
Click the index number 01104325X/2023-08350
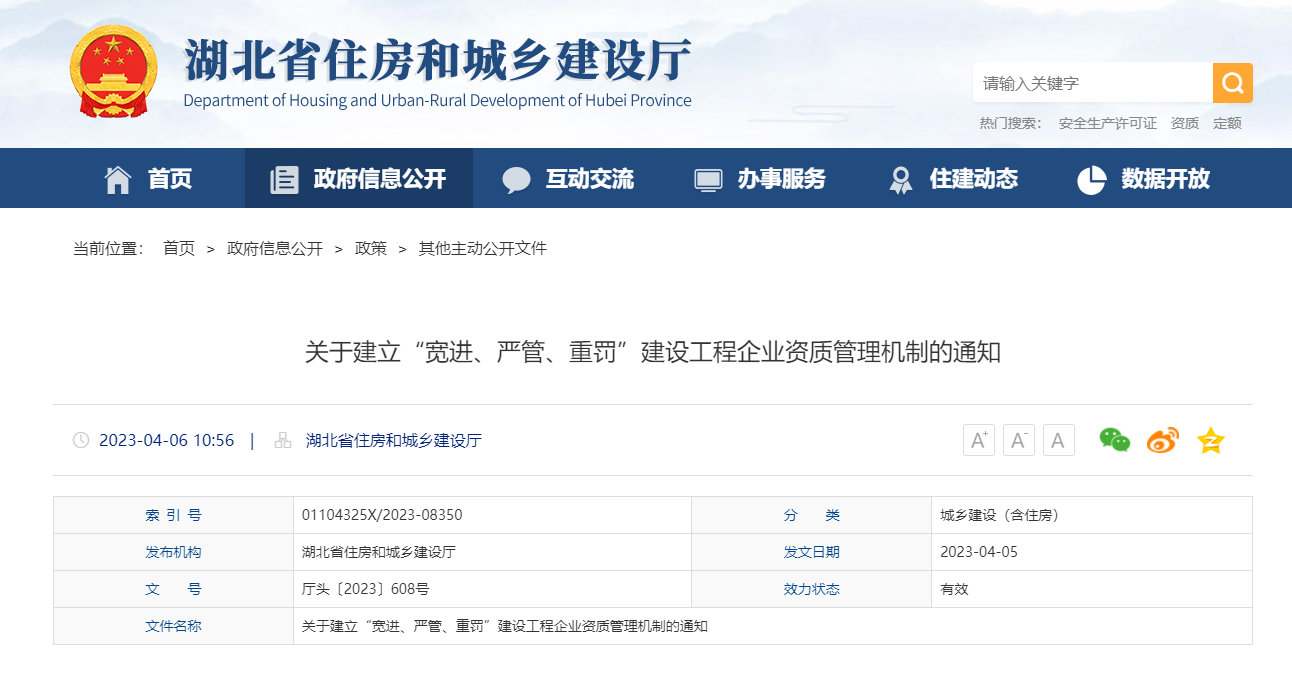click(x=382, y=515)
